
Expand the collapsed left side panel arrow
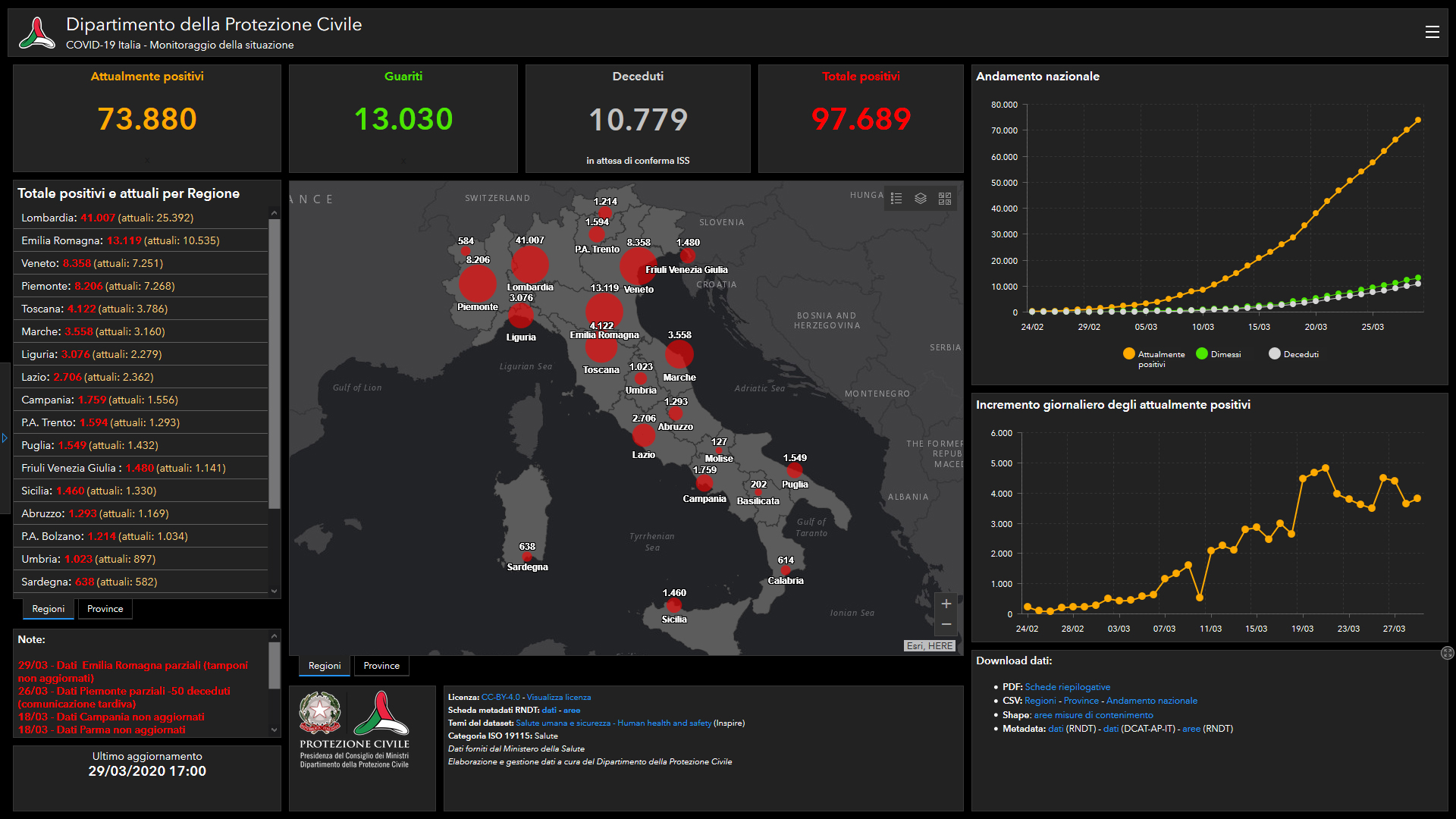[x=5, y=438]
